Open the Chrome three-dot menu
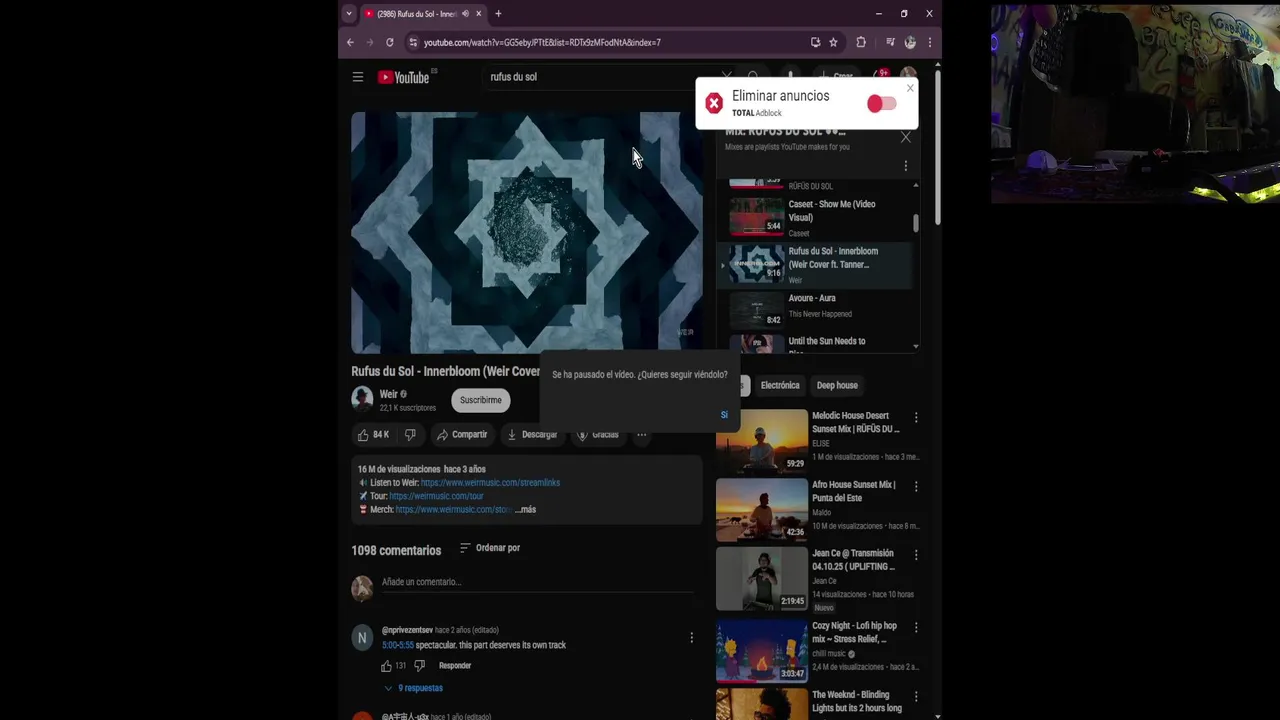Screen dimensions: 1280x720 929,42
